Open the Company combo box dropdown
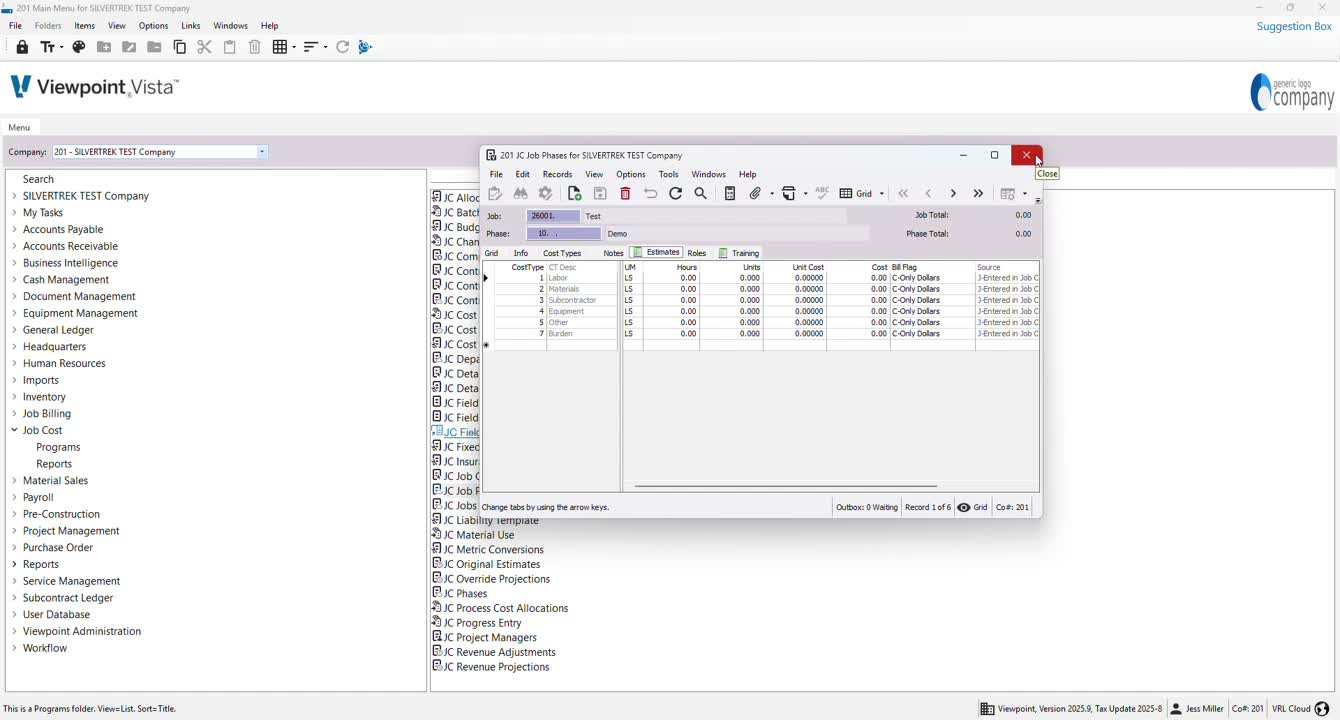 coord(262,152)
